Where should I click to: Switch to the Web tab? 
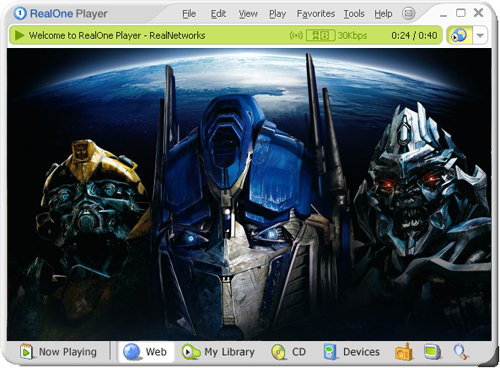pos(145,352)
